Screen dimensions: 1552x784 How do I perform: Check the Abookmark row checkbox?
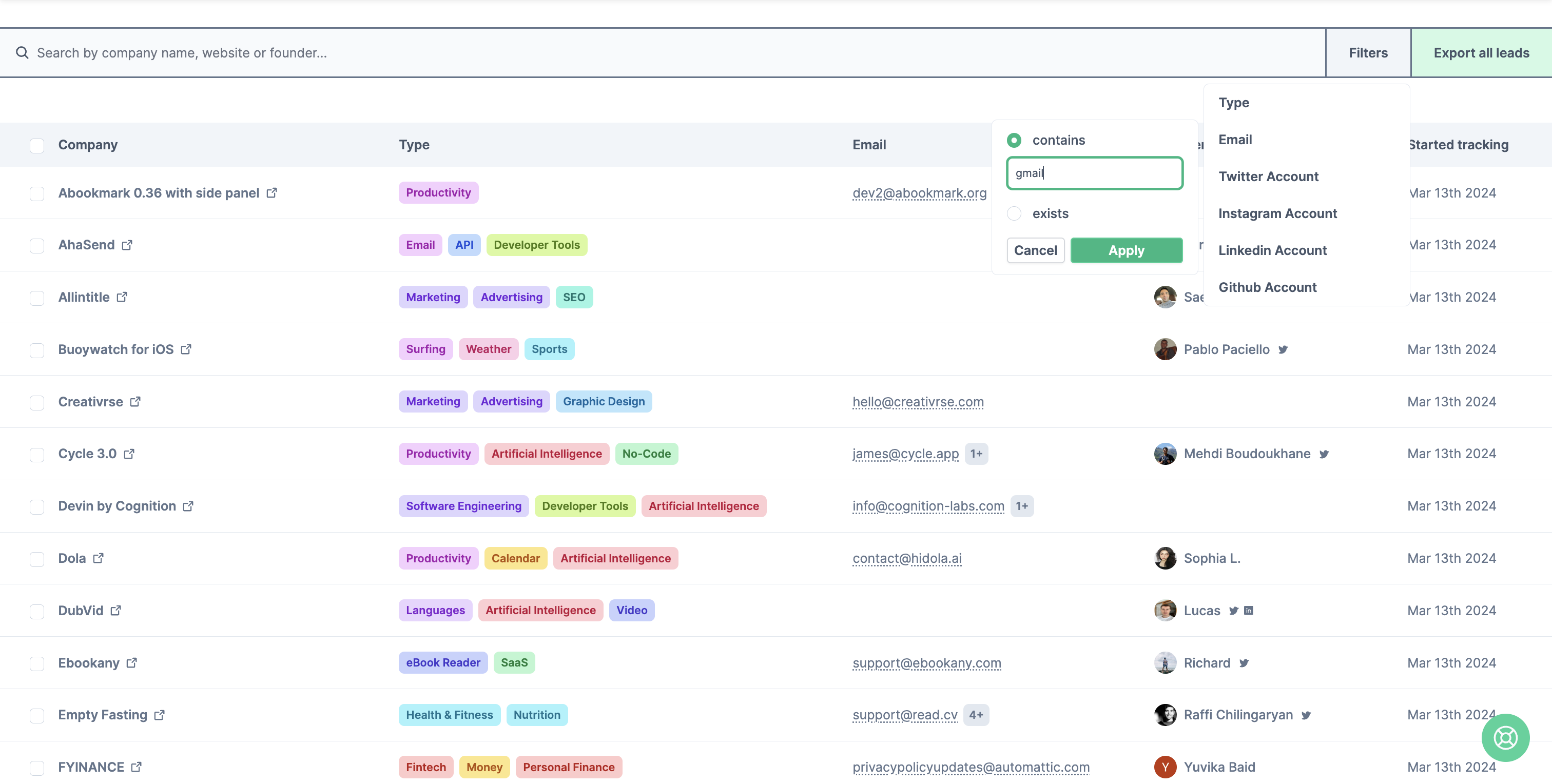[x=37, y=193]
